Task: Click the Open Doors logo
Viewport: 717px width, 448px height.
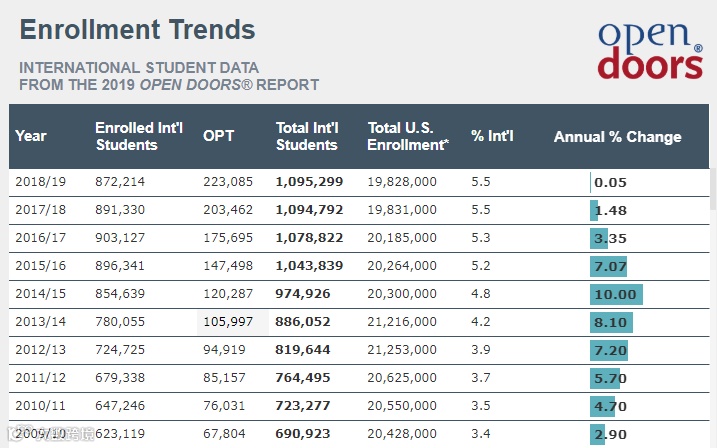Action: click(x=650, y=50)
